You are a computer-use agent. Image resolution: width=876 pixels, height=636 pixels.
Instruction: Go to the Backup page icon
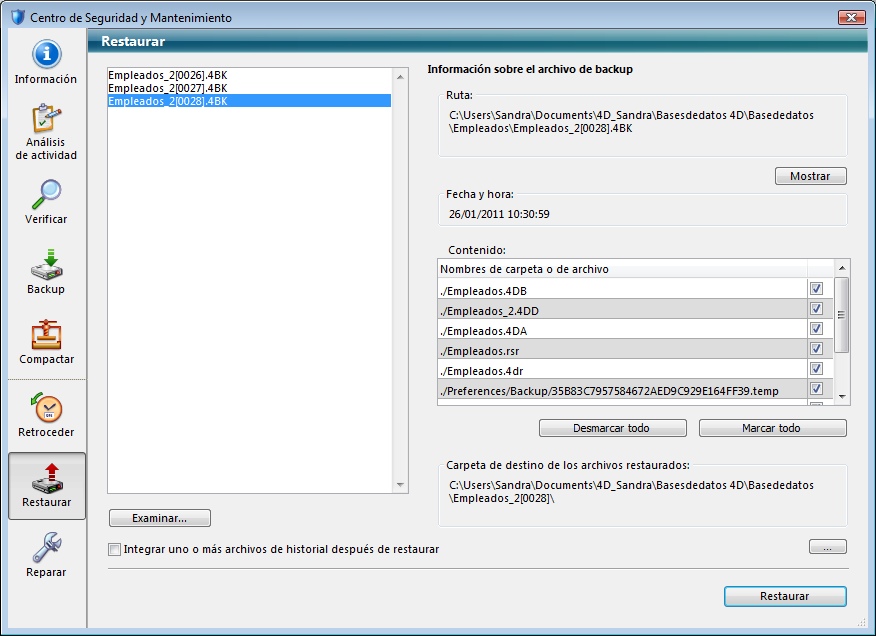(46, 265)
